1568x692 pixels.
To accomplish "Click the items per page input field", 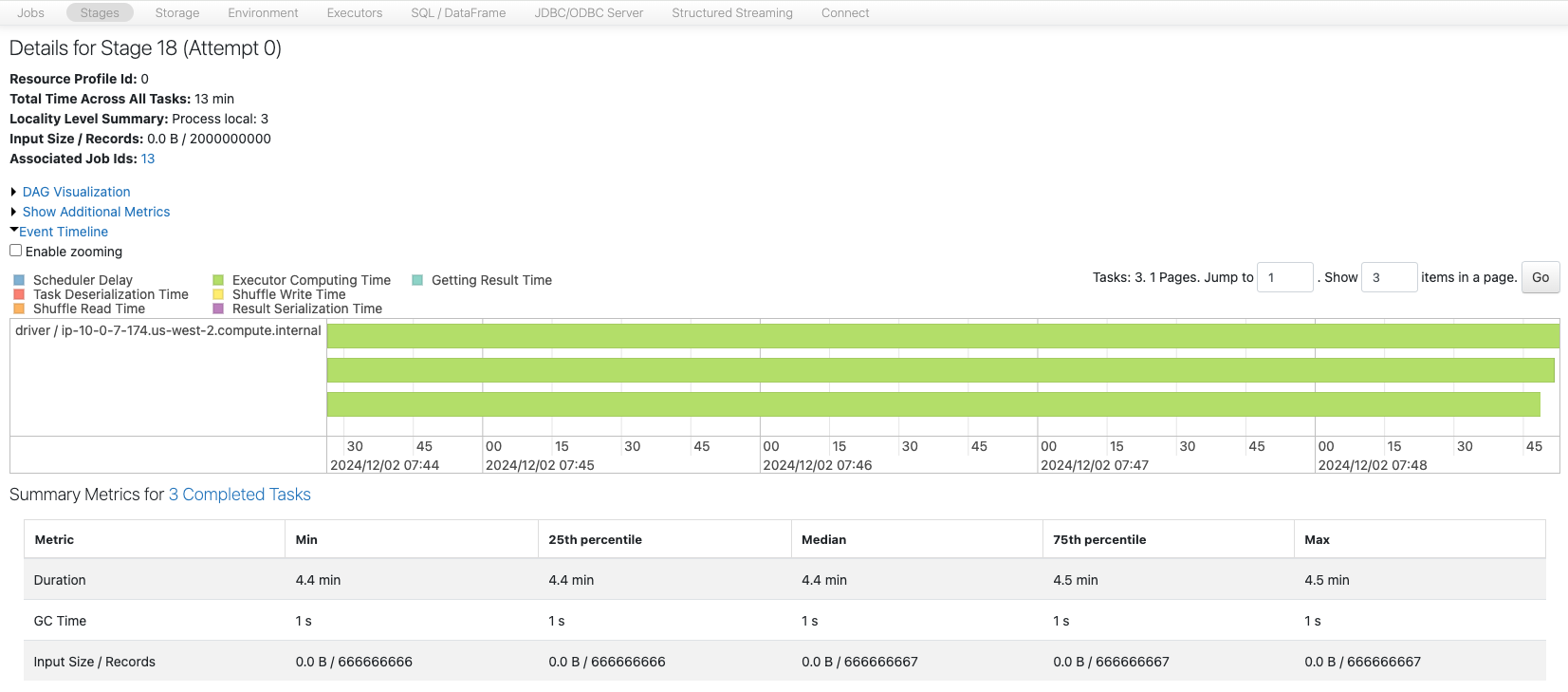I will (1390, 277).
